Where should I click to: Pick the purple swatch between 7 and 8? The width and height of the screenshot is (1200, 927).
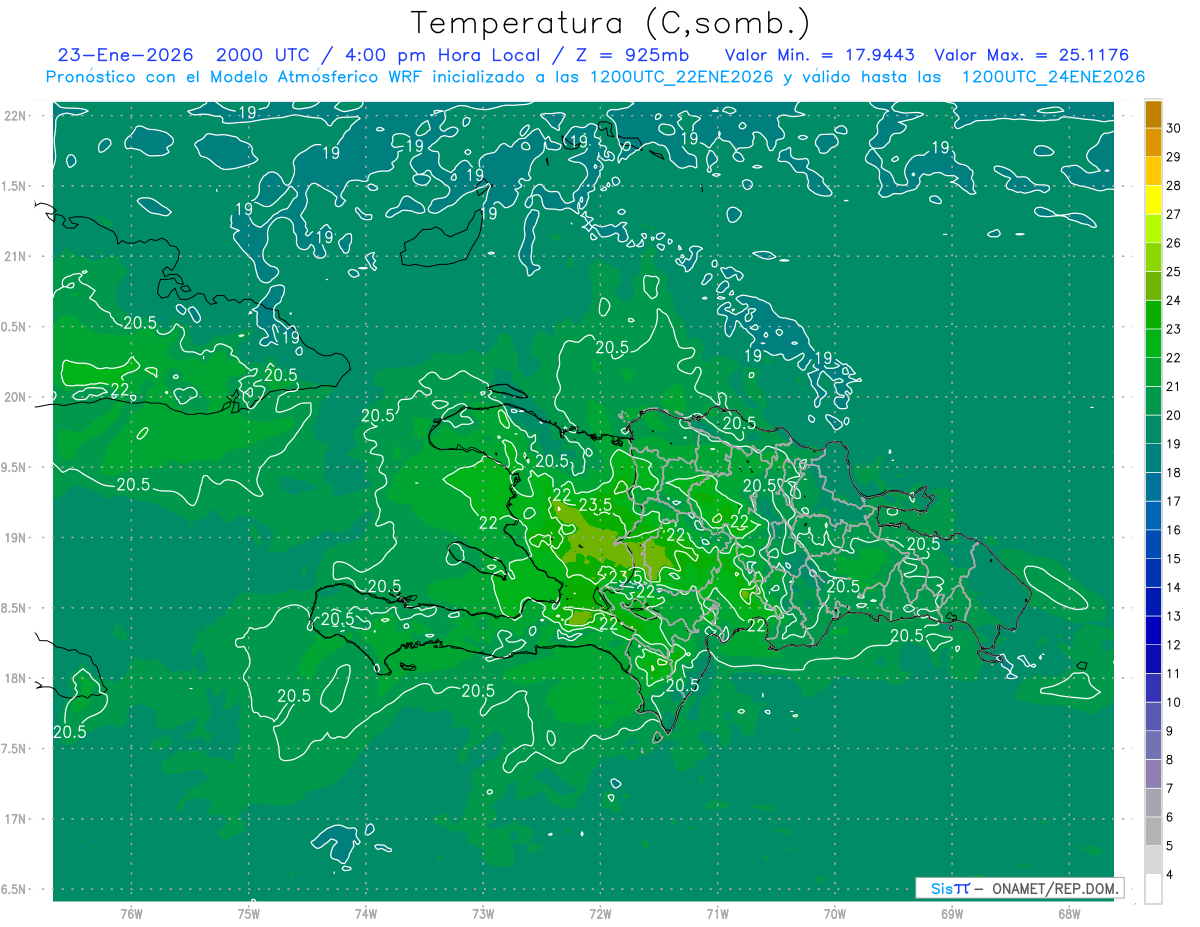[1153, 774]
